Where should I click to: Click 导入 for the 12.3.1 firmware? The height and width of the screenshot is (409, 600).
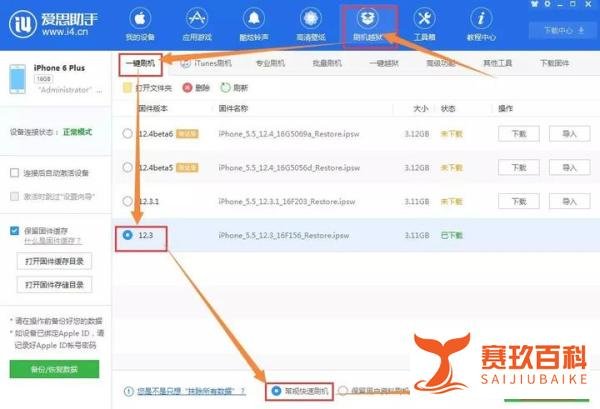pyautogui.click(x=569, y=201)
